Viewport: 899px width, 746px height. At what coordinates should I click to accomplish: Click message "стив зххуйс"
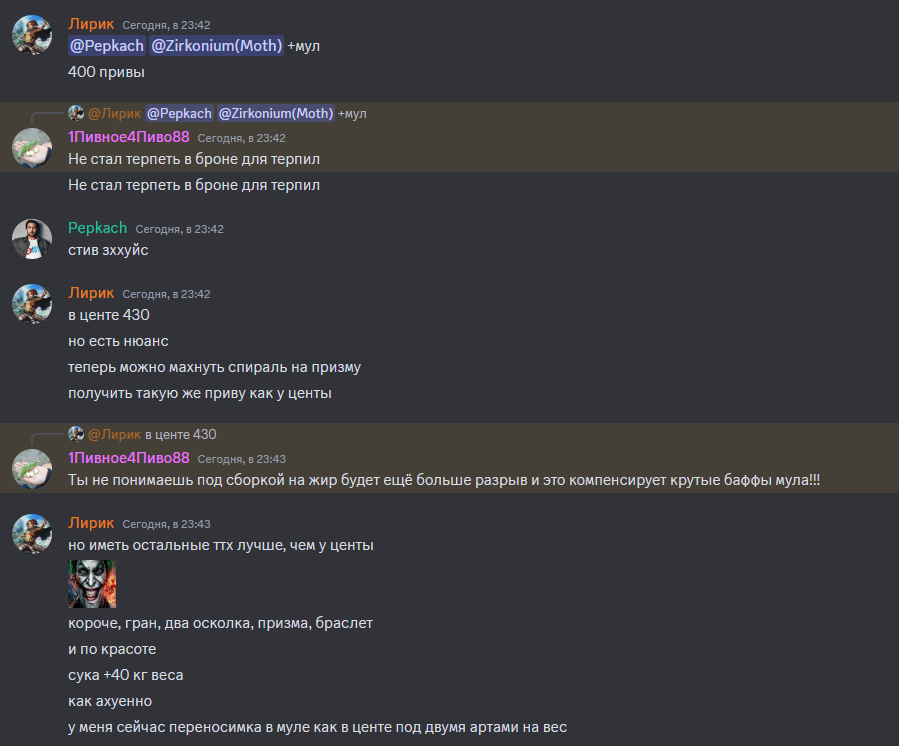pyautogui.click(x=108, y=250)
